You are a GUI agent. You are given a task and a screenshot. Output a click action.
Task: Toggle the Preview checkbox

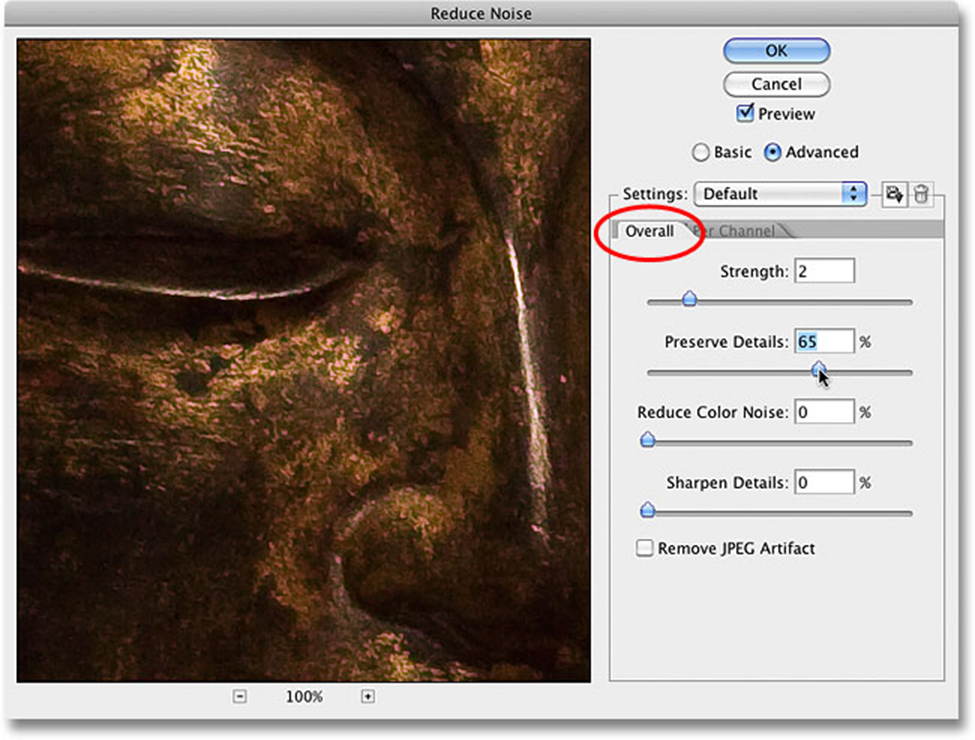click(745, 114)
